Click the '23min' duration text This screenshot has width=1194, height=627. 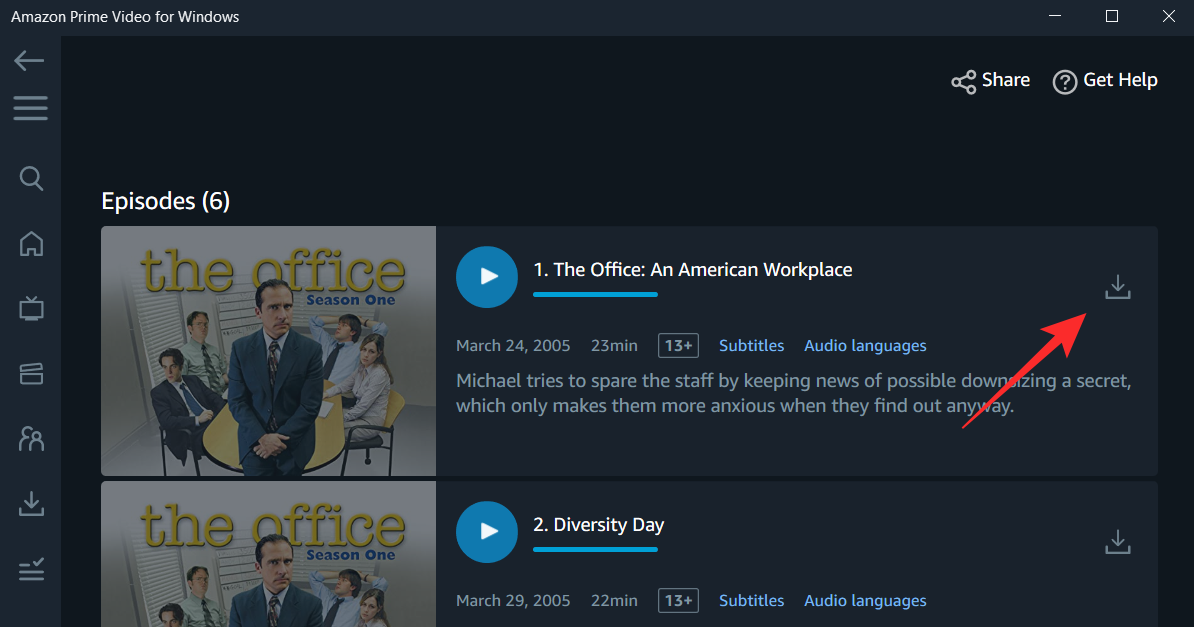point(615,346)
